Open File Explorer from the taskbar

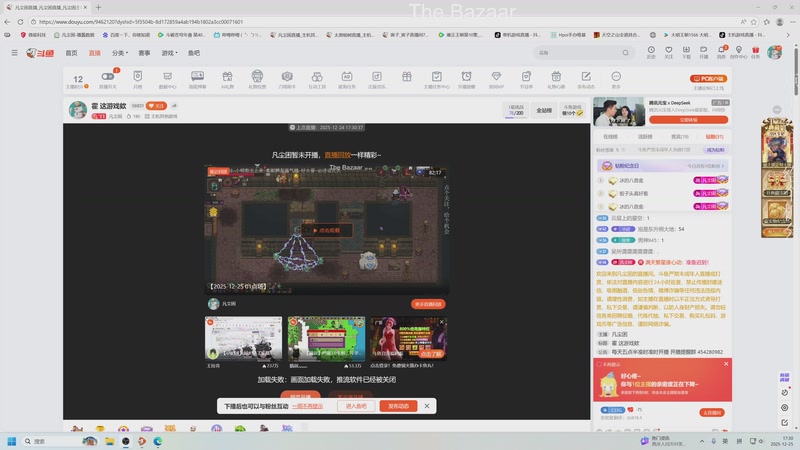[x=109, y=441]
